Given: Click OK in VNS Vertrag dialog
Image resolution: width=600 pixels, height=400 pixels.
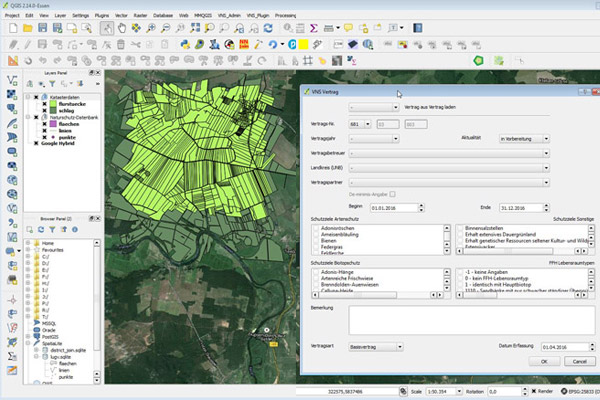Looking at the screenshot, I should 544,361.
